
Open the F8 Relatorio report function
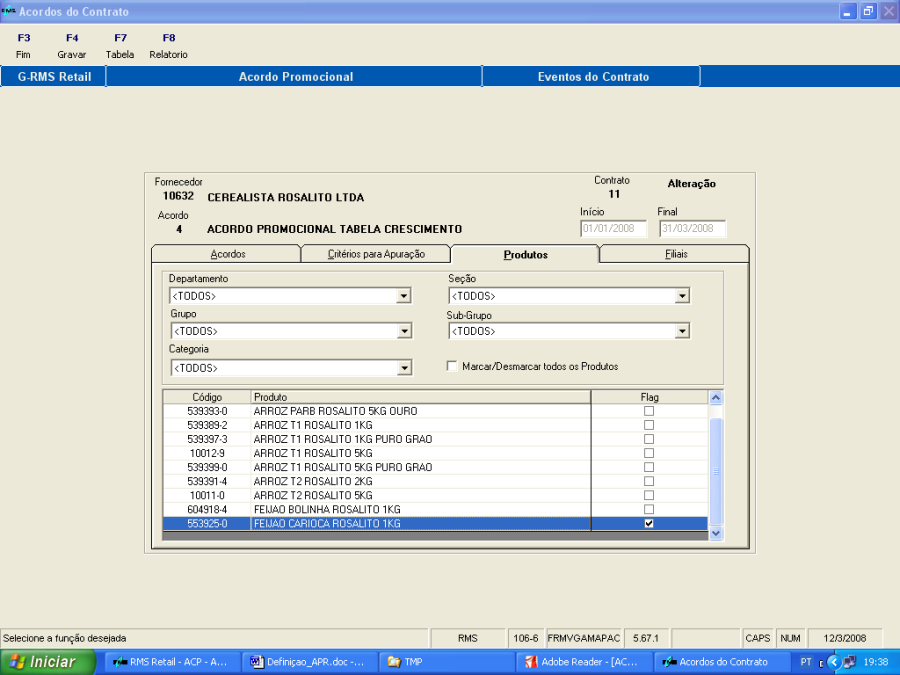coord(168,46)
